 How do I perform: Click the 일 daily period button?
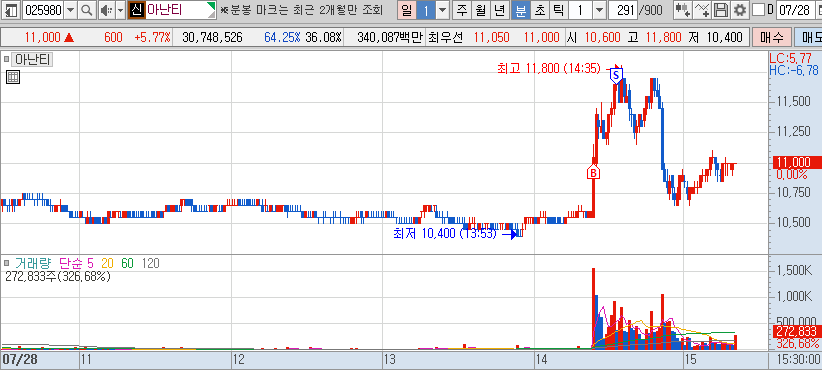point(406,10)
